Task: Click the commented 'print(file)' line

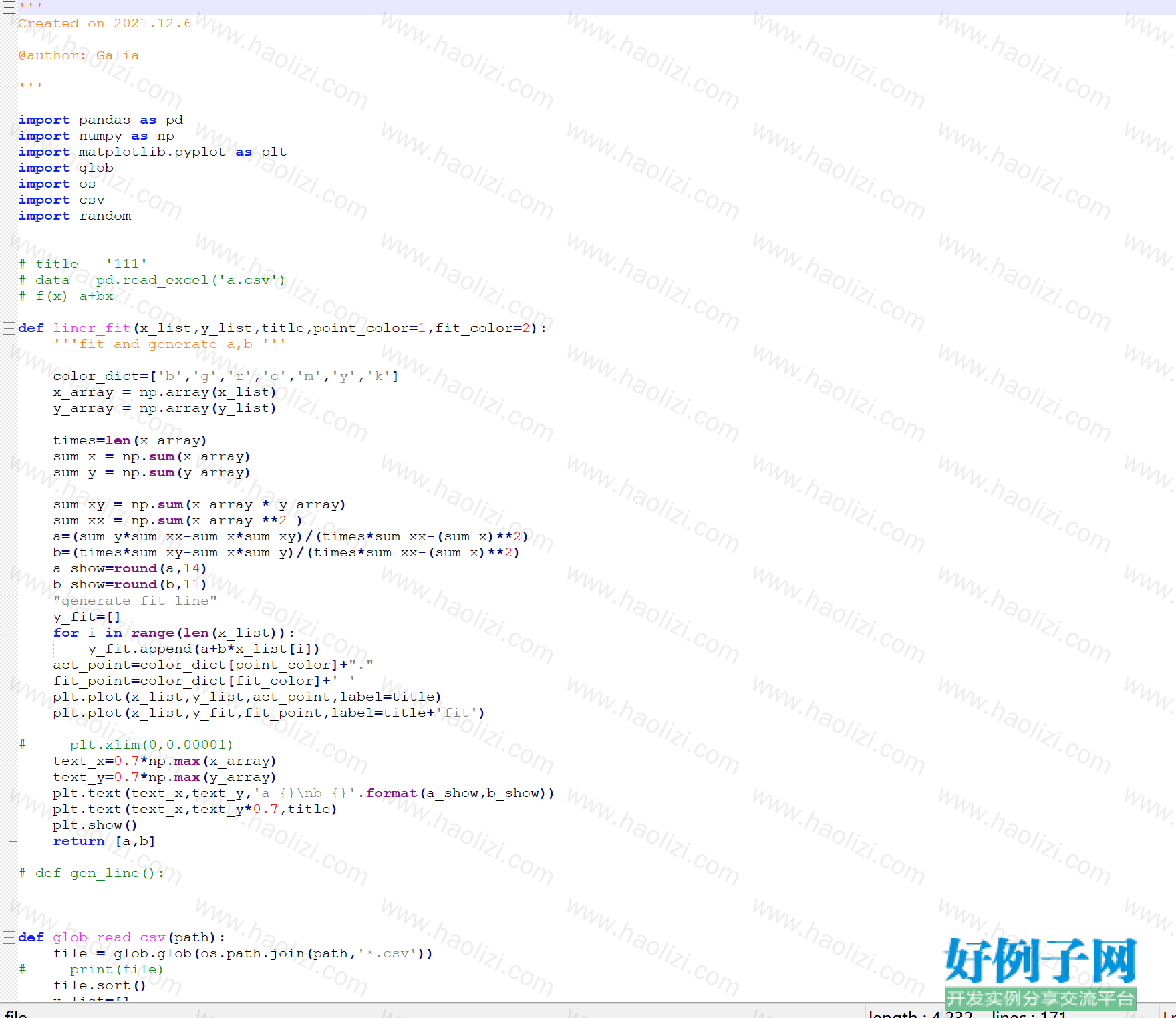Action: click(91, 969)
